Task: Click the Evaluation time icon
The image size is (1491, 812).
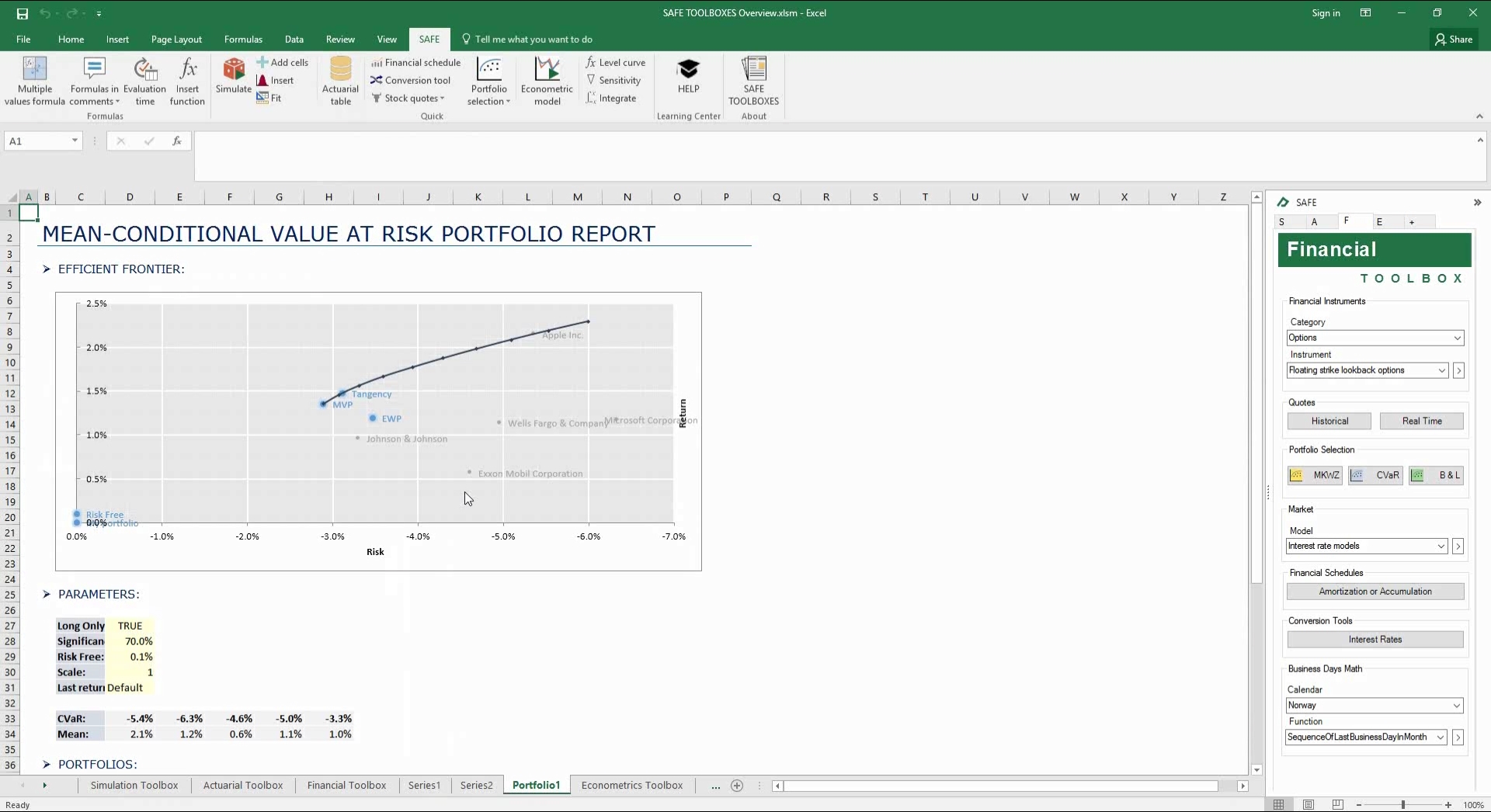Action: click(x=145, y=81)
